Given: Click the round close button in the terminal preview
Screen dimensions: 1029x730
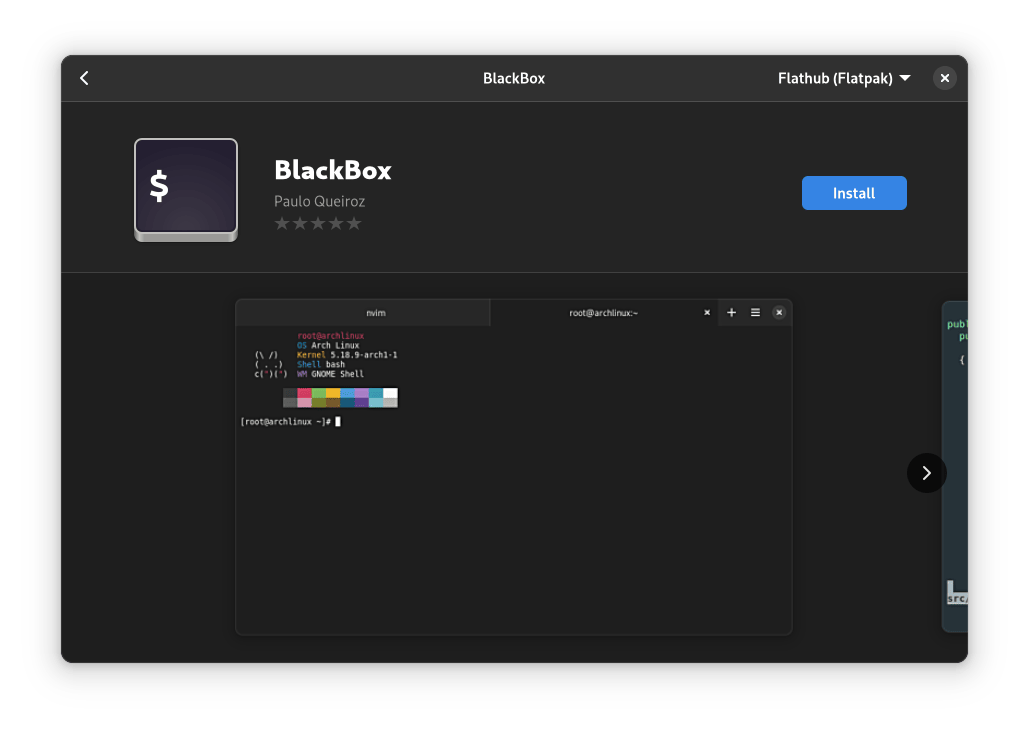Looking at the screenshot, I should pos(779,313).
